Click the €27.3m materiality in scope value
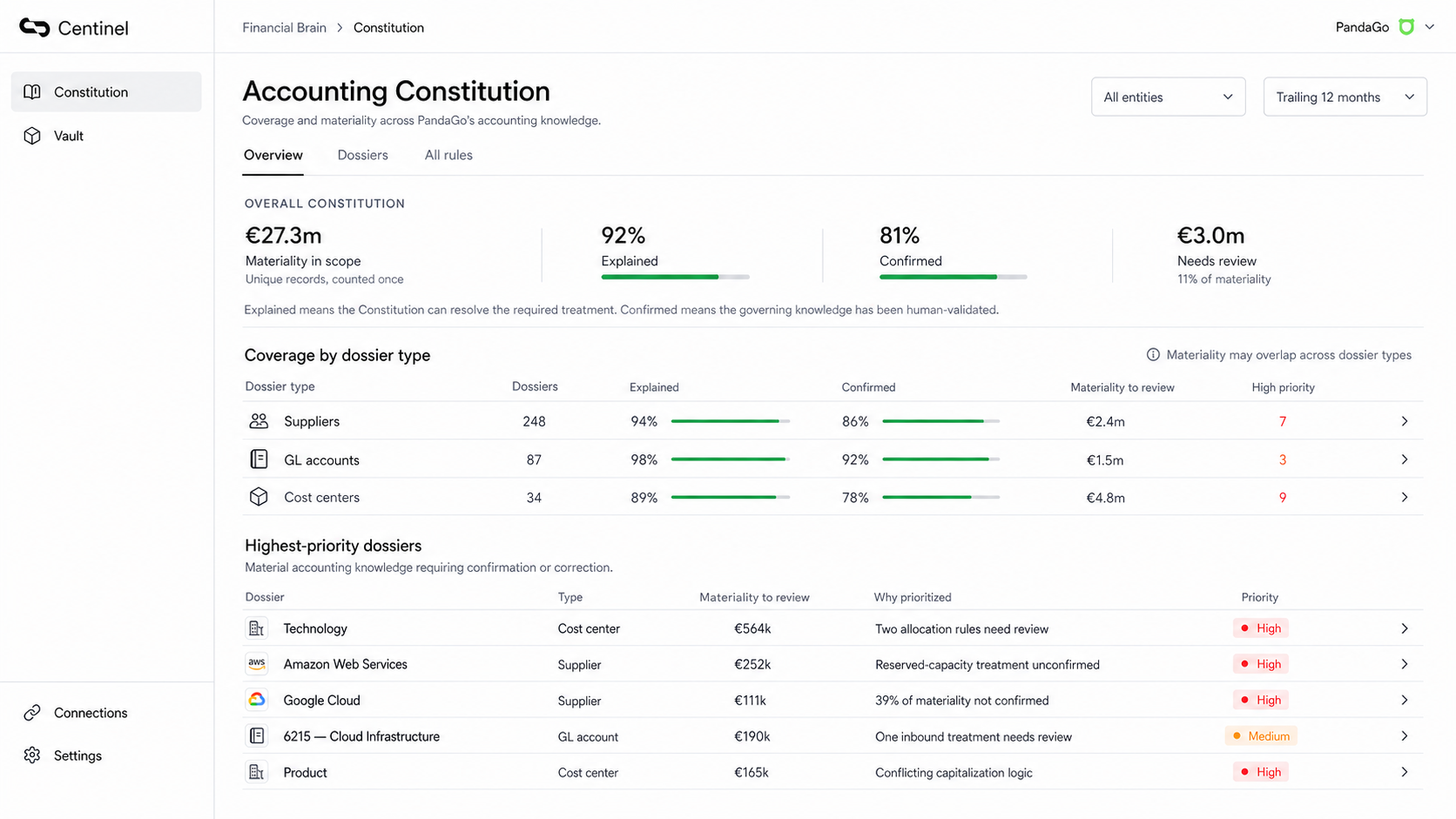Image resolution: width=1456 pixels, height=819 pixels. (283, 235)
